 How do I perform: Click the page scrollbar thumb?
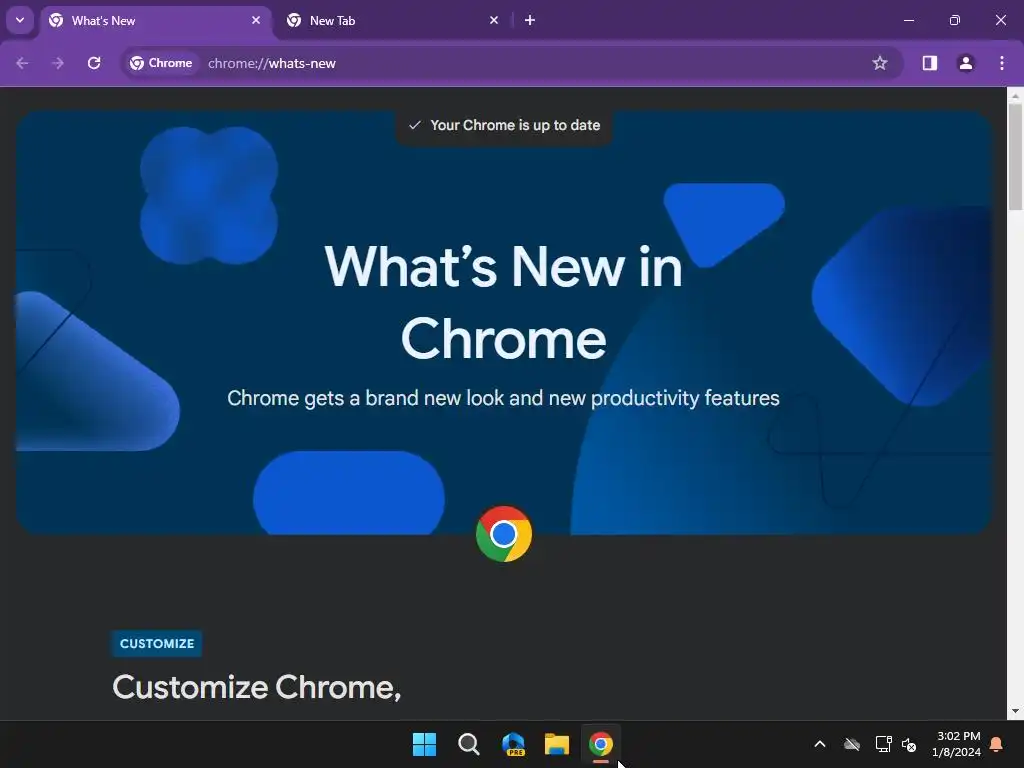1016,157
